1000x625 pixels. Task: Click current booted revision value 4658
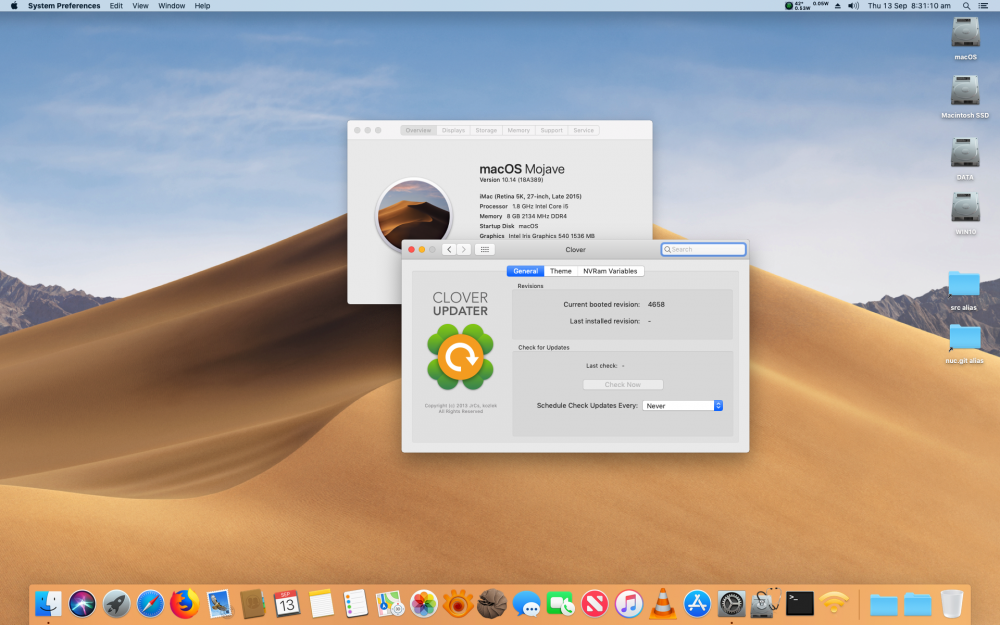coord(656,305)
